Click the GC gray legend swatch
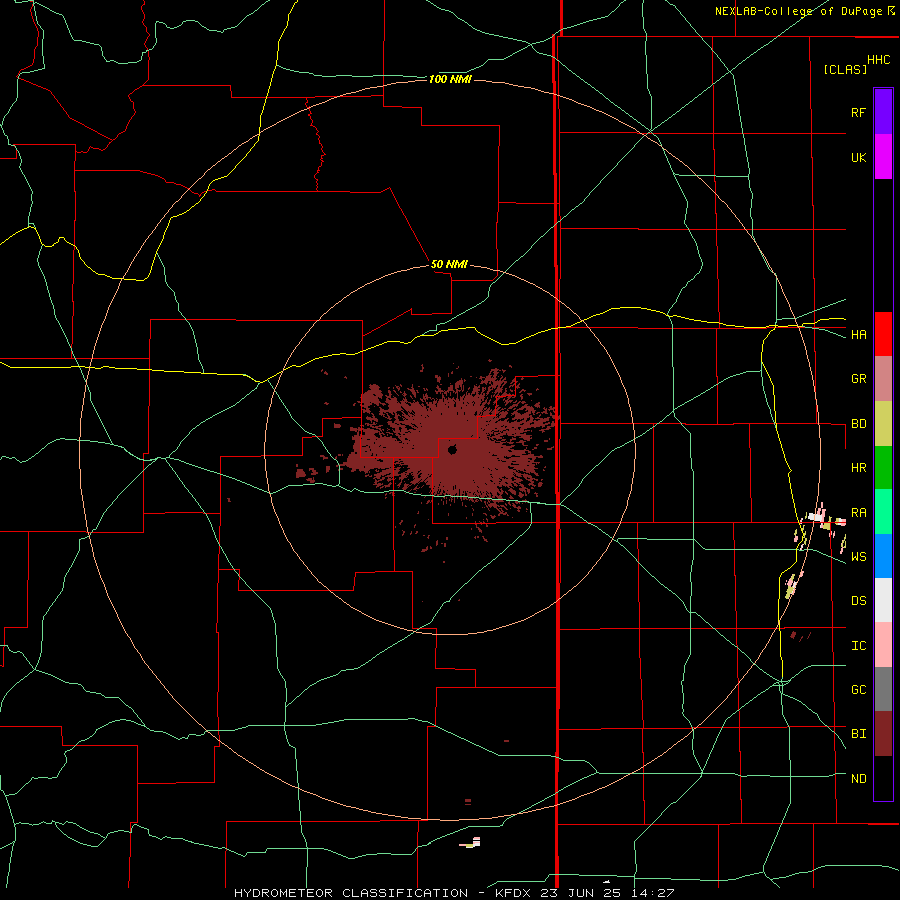The width and height of the screenshot is (900, 900). pyautogui.click(x=883, y=689)
